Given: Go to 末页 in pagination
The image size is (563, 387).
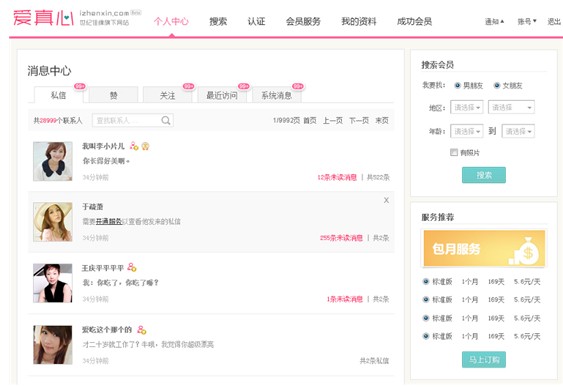Looking at the screenshot, I should [382, 120].
